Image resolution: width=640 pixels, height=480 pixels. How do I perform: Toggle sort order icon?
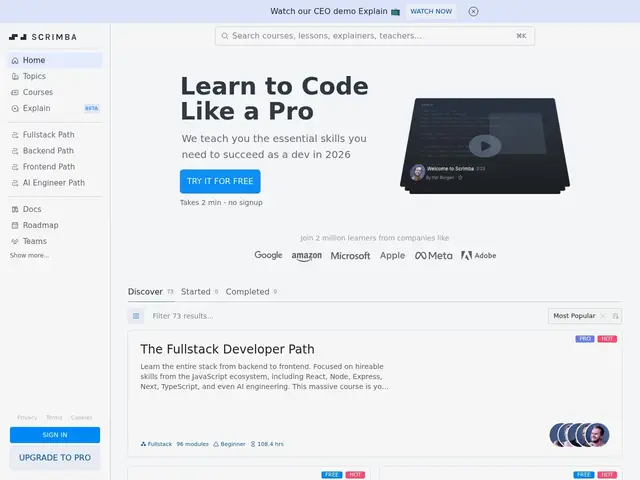coord(616,316)
